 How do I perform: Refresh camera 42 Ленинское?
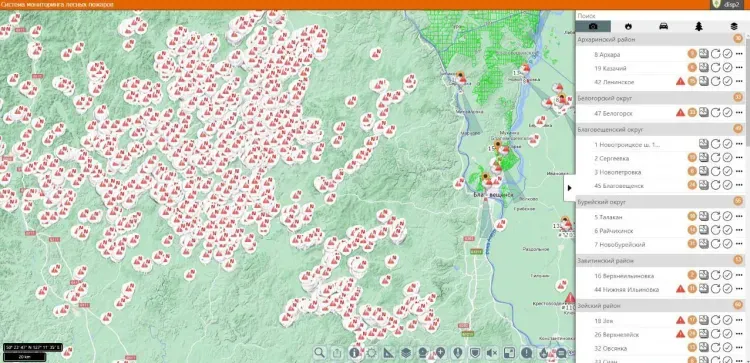(716, 82)
